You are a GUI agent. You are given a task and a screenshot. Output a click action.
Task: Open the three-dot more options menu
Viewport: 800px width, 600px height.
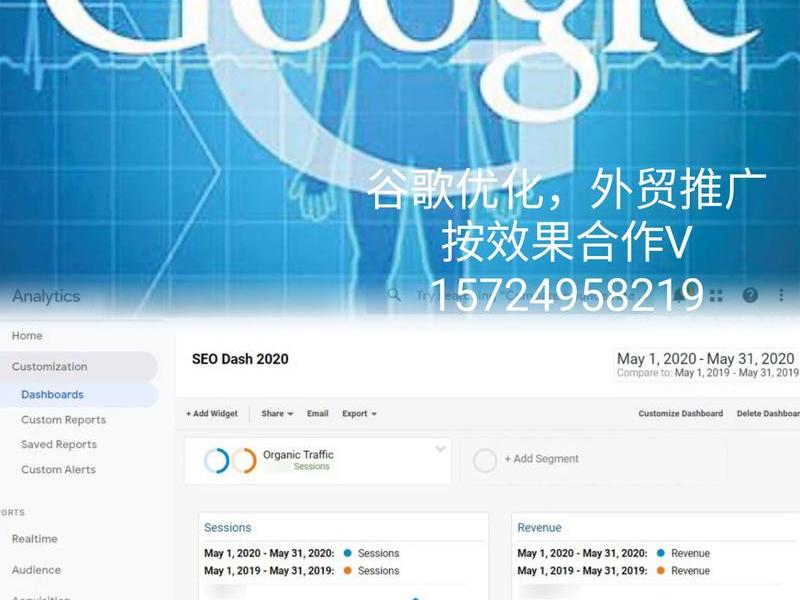click(x=781, y=295)
